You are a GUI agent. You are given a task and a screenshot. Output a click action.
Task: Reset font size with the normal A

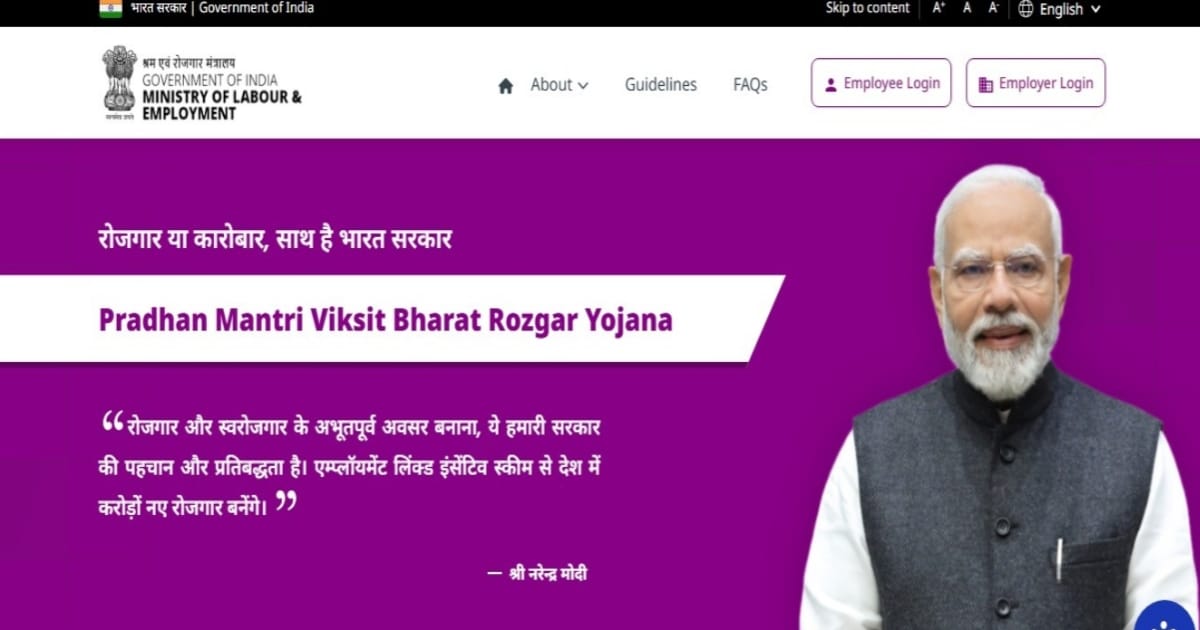click(967, 8)
